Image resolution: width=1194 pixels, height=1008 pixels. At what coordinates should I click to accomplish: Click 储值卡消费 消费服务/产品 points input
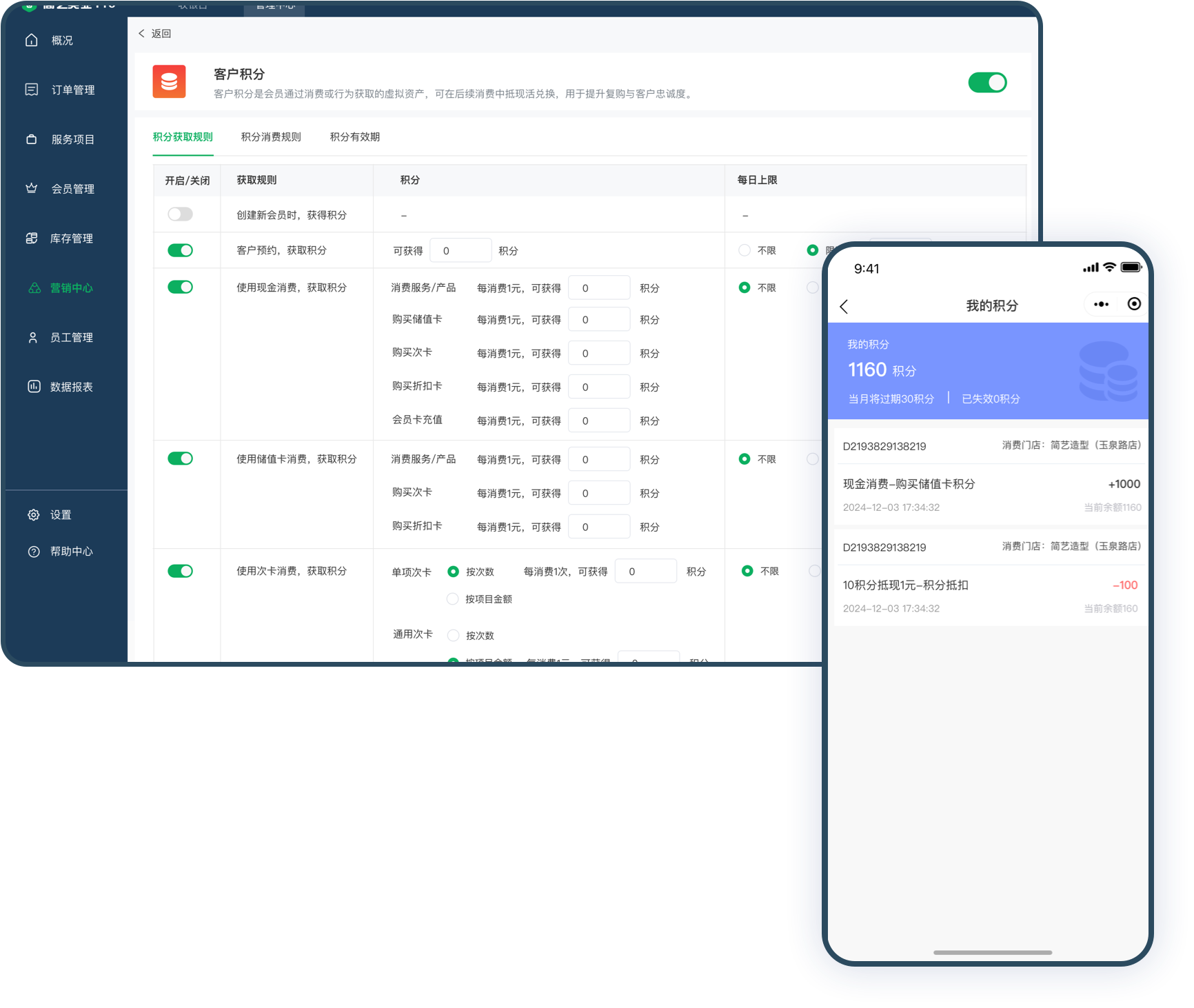pos(599,459)
